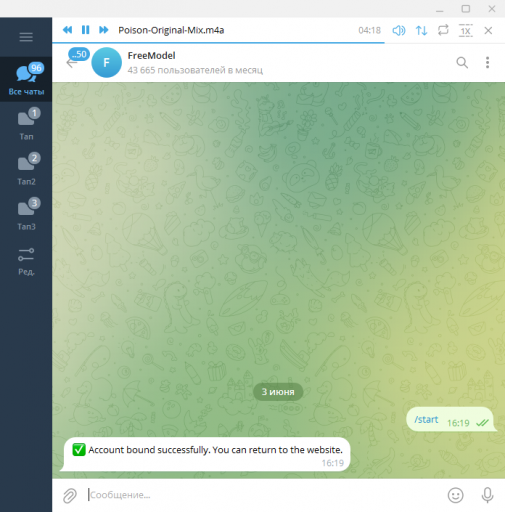Click the /start command in message

pyautogui.click(x=426, y=420)
